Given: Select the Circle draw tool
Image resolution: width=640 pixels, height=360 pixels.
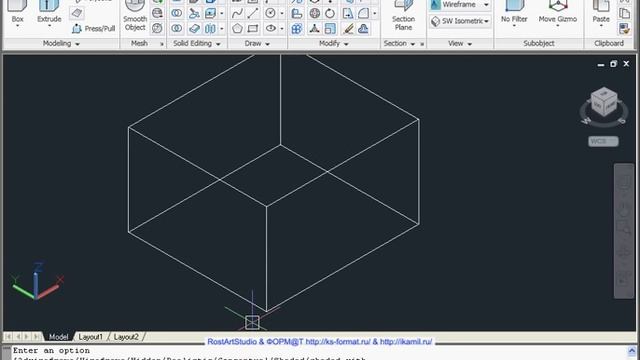Looking at the screenshot, I should [270, 13].
